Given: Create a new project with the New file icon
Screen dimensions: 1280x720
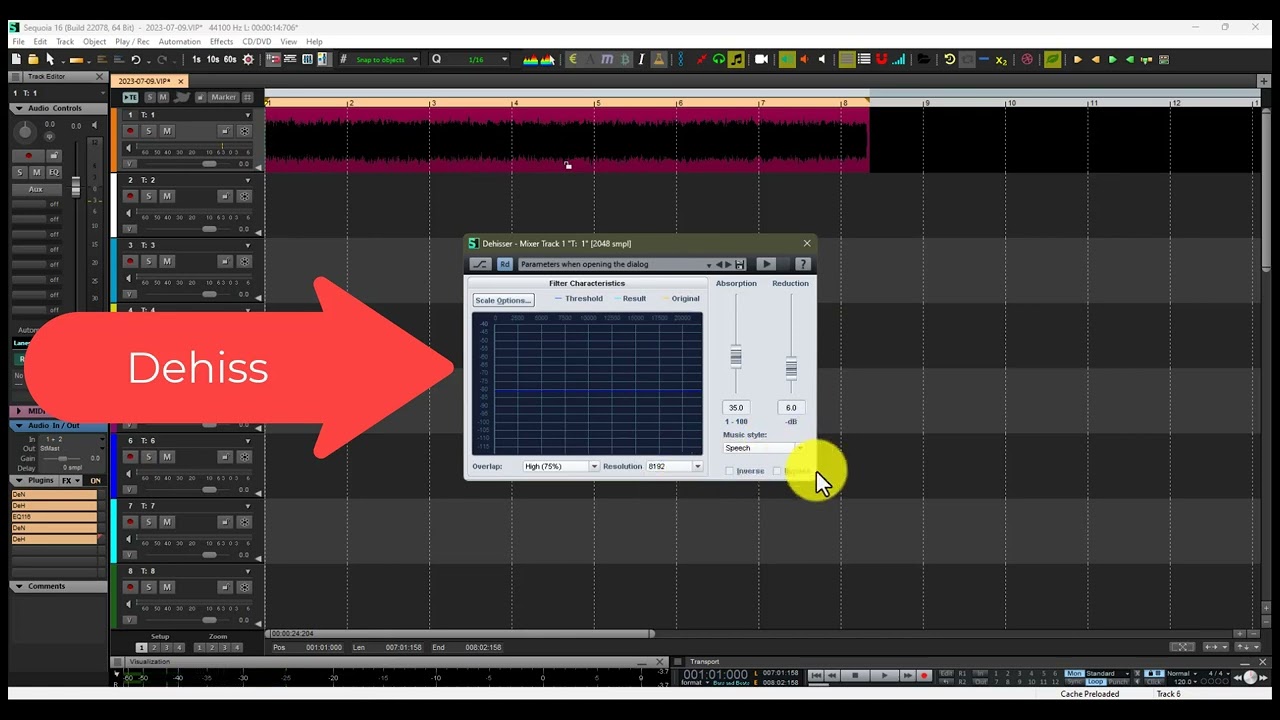Looking at the screenshot, I should point(16,59).
